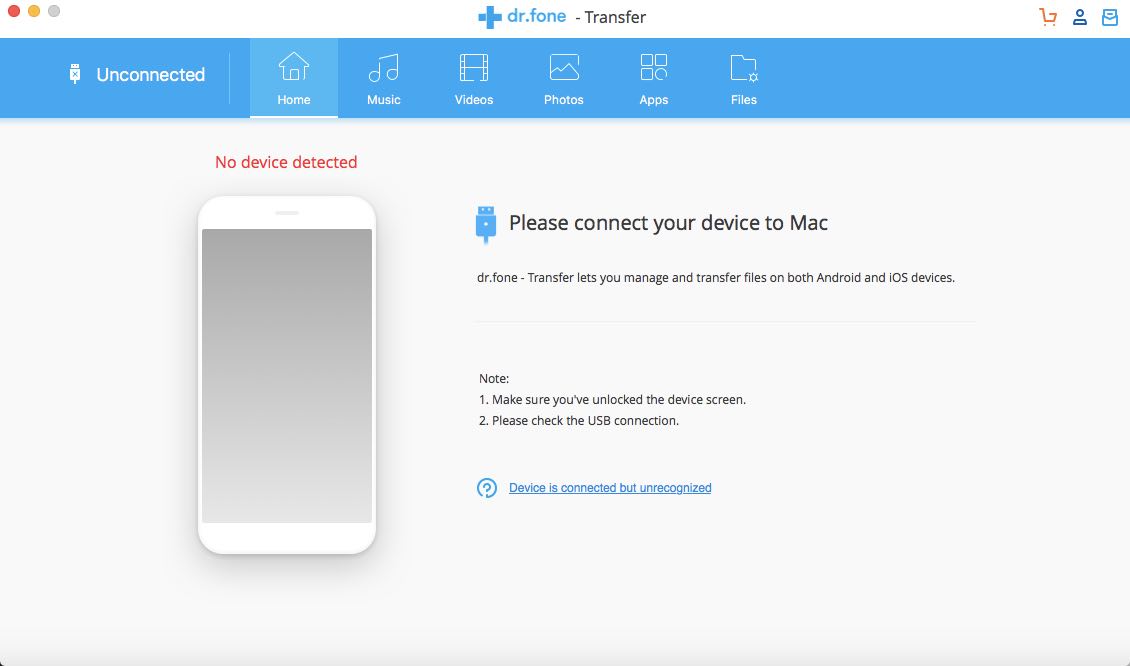Minimize the window with the yellow button

(34, 11)
